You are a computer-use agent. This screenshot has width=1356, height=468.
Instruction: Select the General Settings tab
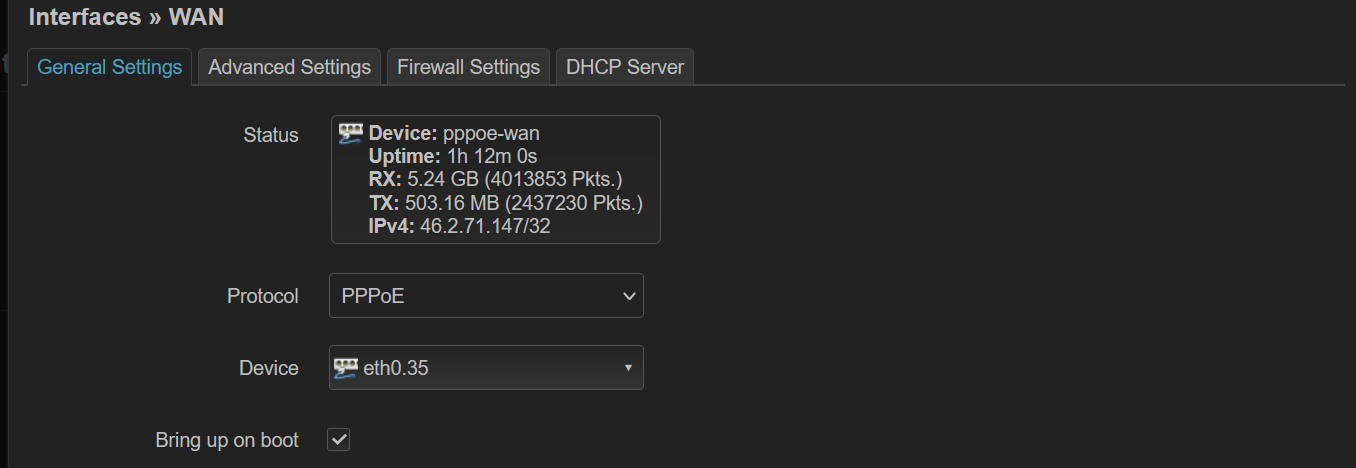[110, 67]
